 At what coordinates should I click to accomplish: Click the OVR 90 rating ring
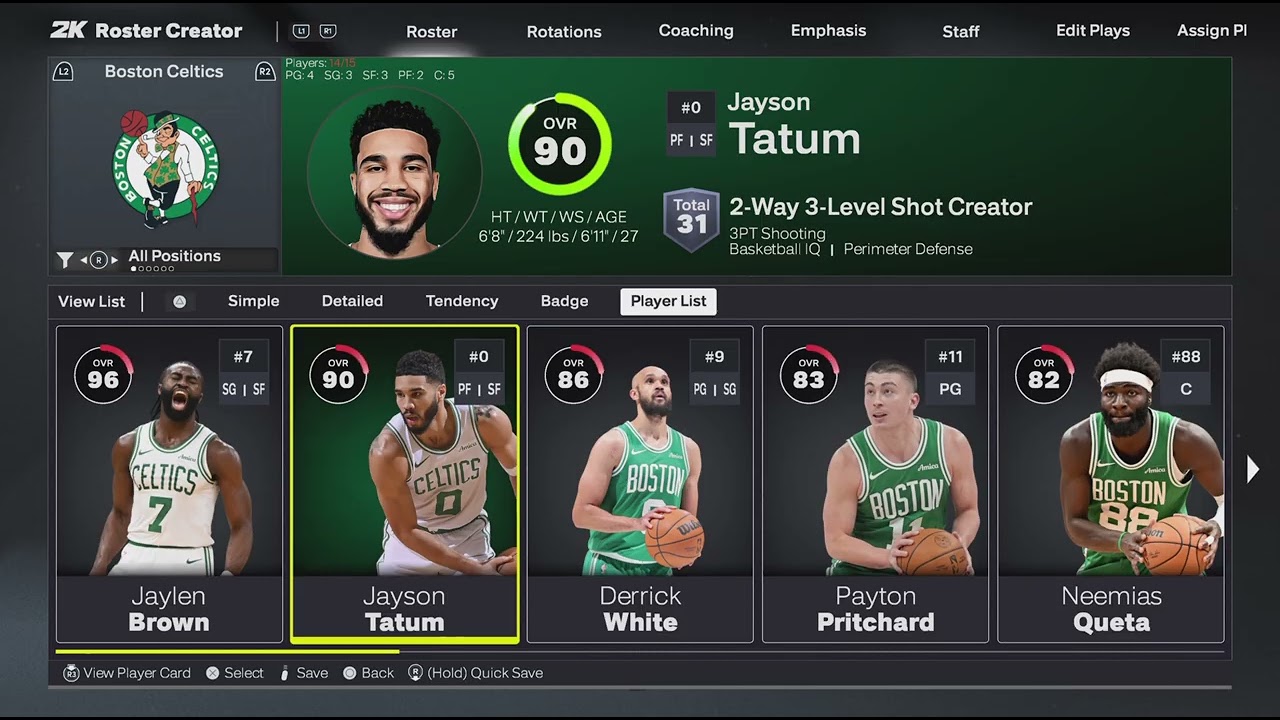click(559, 144)
